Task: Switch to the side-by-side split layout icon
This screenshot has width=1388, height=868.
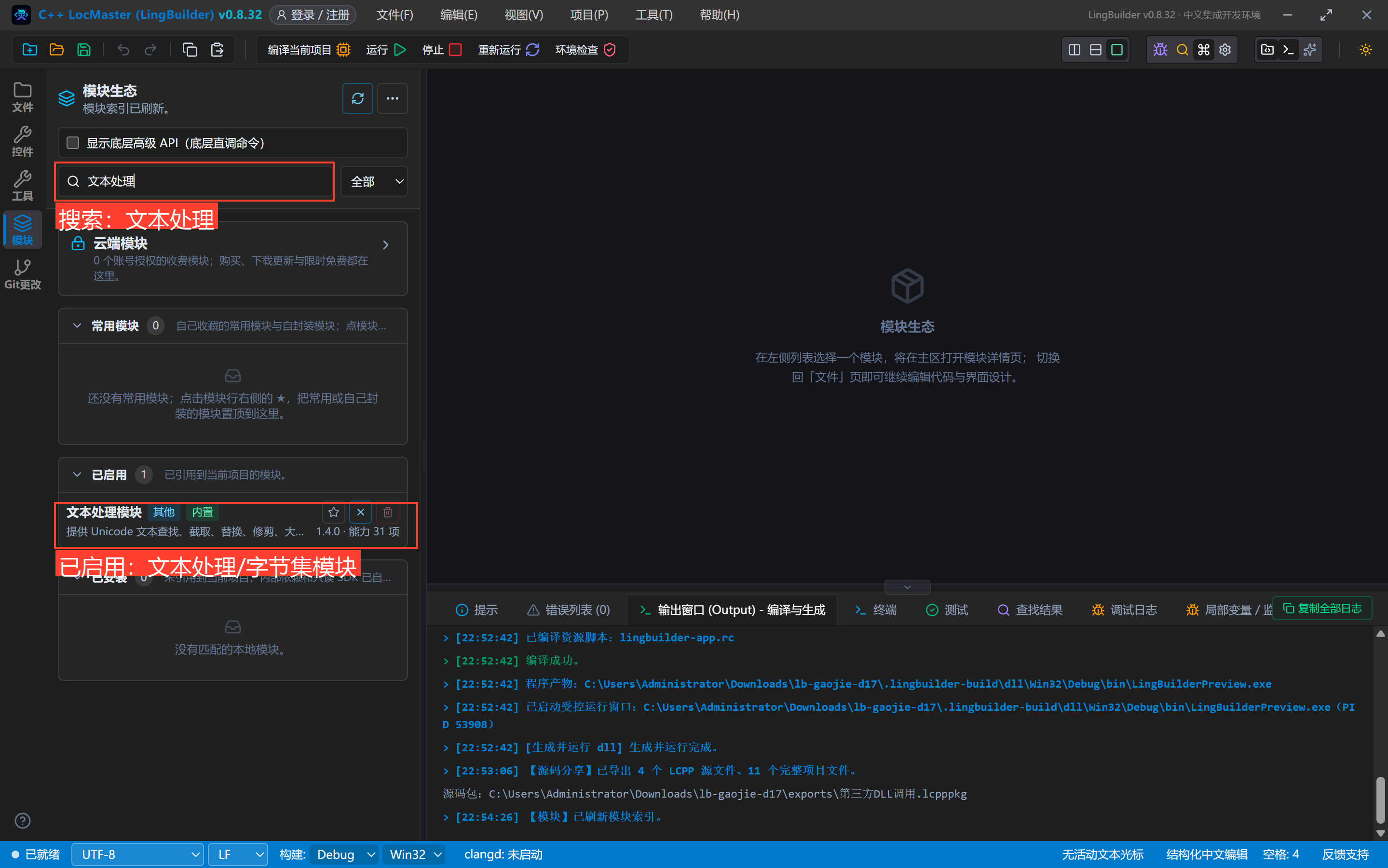Action: (1075, 50)
